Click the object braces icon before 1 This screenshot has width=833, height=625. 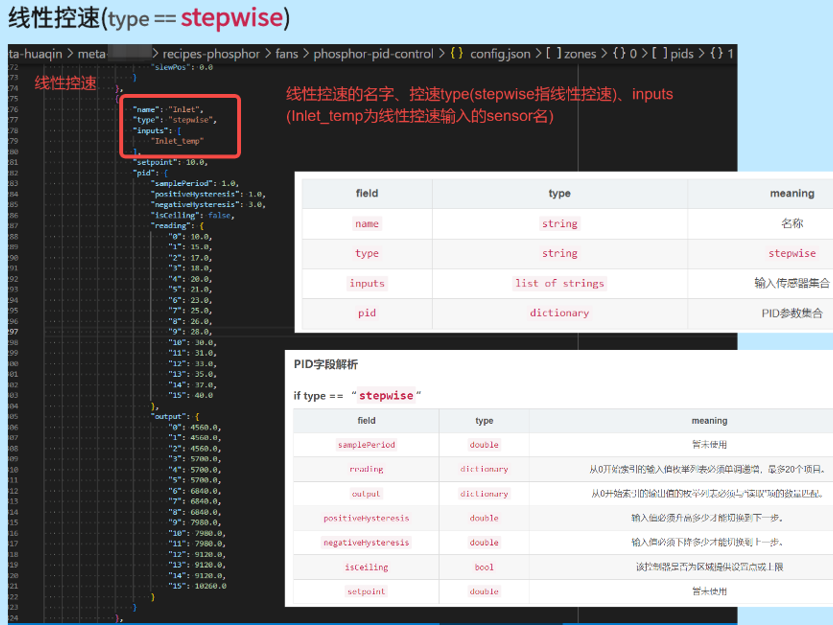click(717, 54)
